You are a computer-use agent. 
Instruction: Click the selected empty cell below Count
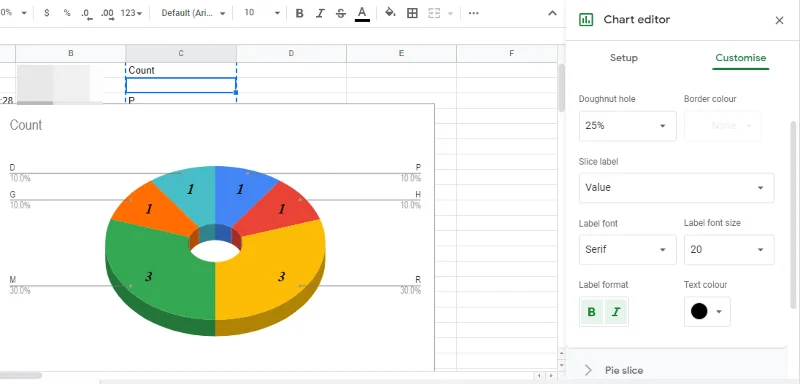coord(181,85)
